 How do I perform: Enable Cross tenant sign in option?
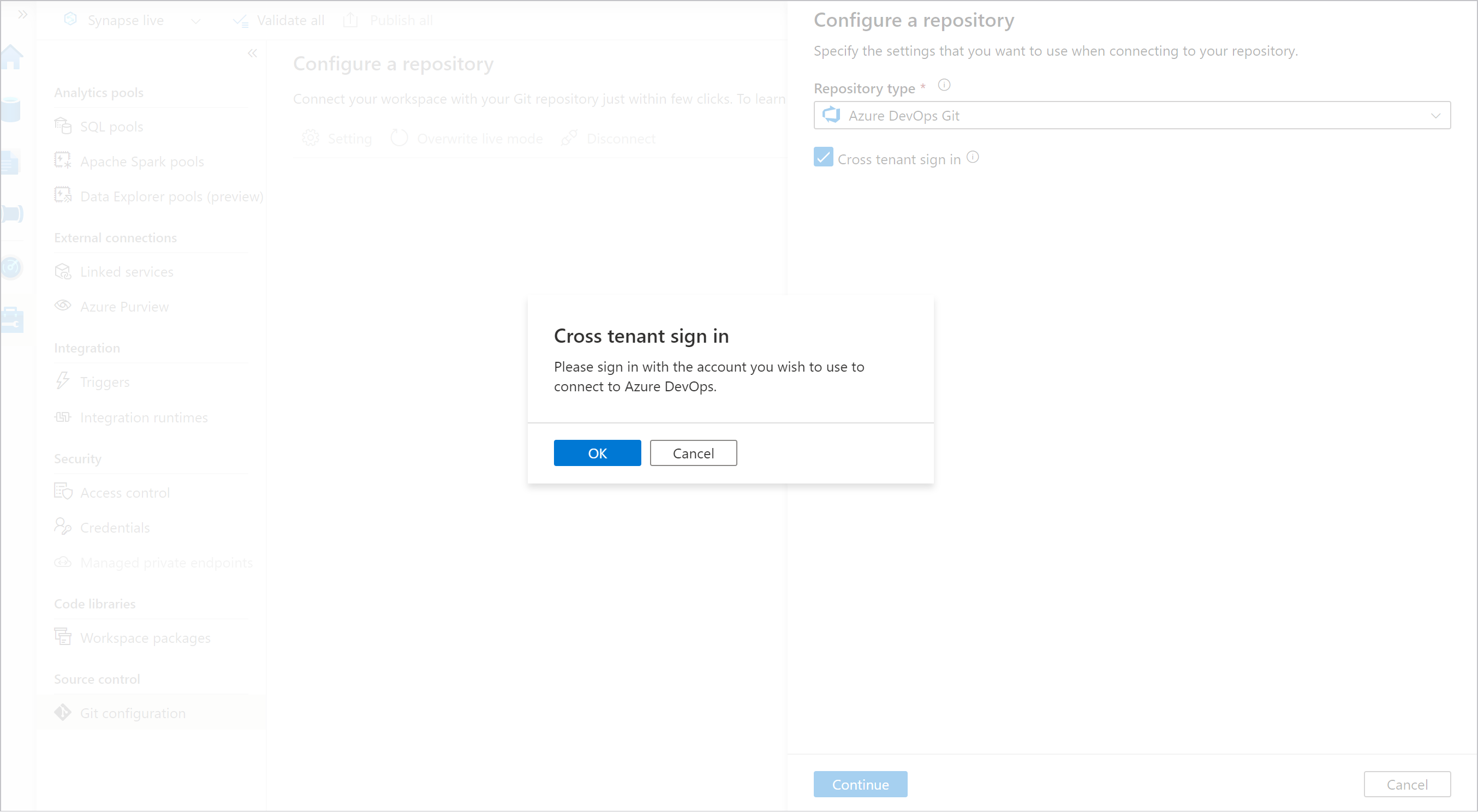click(x=824, y=157)
